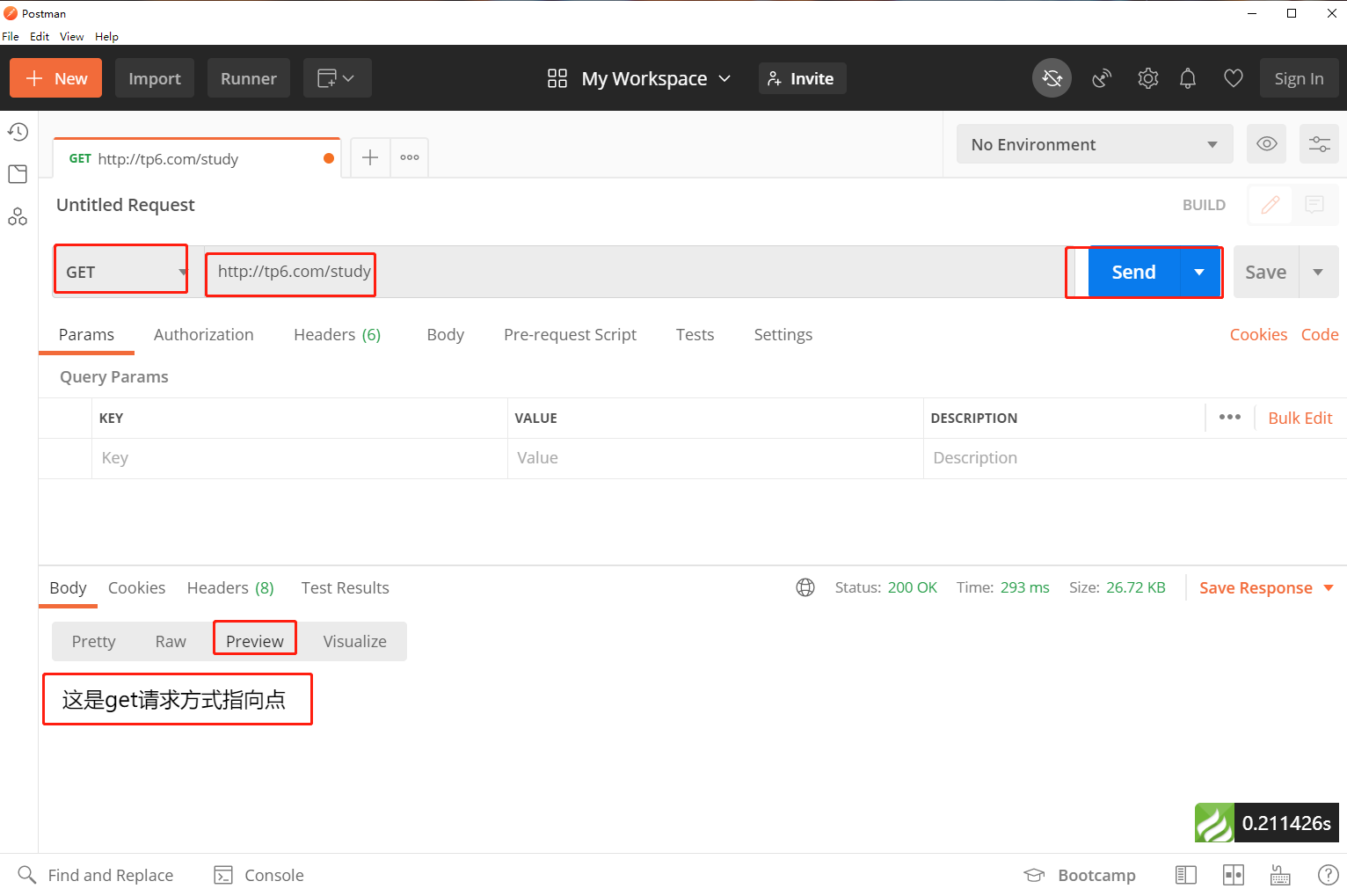Switch to the request Headers (6) tab
The height and width of the screenshot is (896, 1347).
click(x=337, y=334)
